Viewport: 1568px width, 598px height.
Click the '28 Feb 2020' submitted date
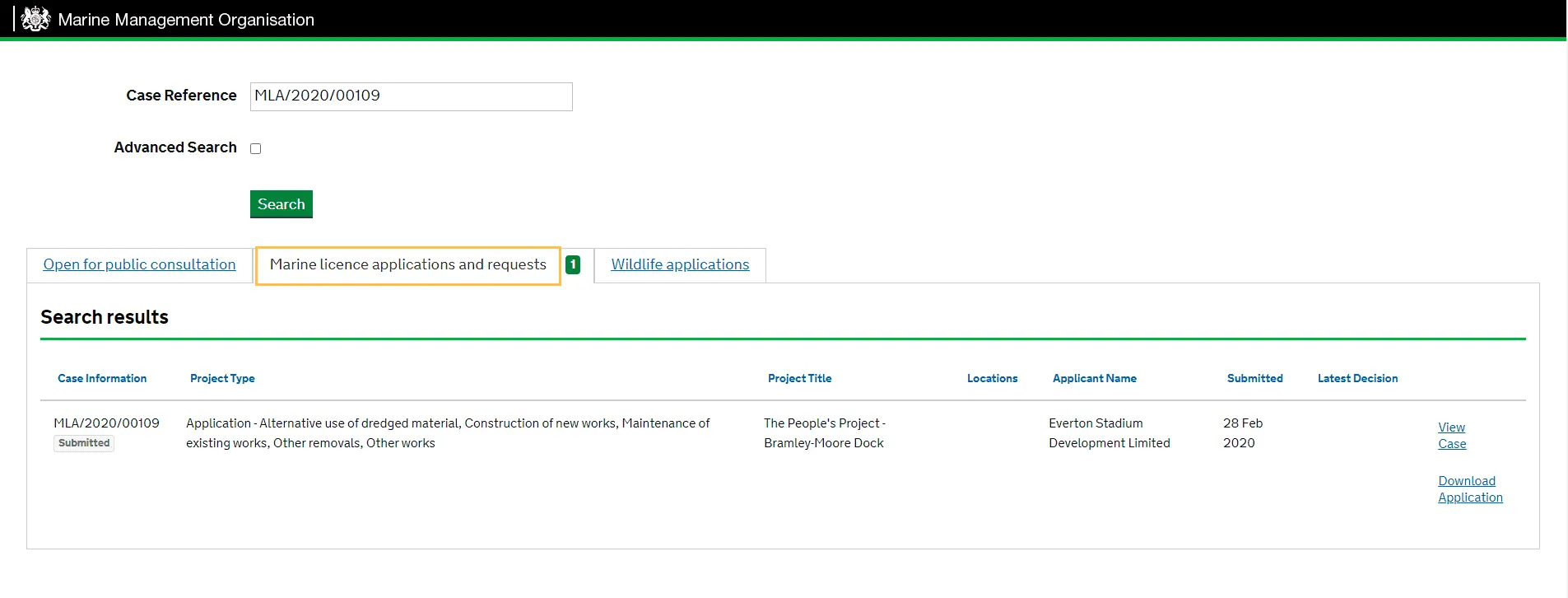click(x=1243, y=433)
